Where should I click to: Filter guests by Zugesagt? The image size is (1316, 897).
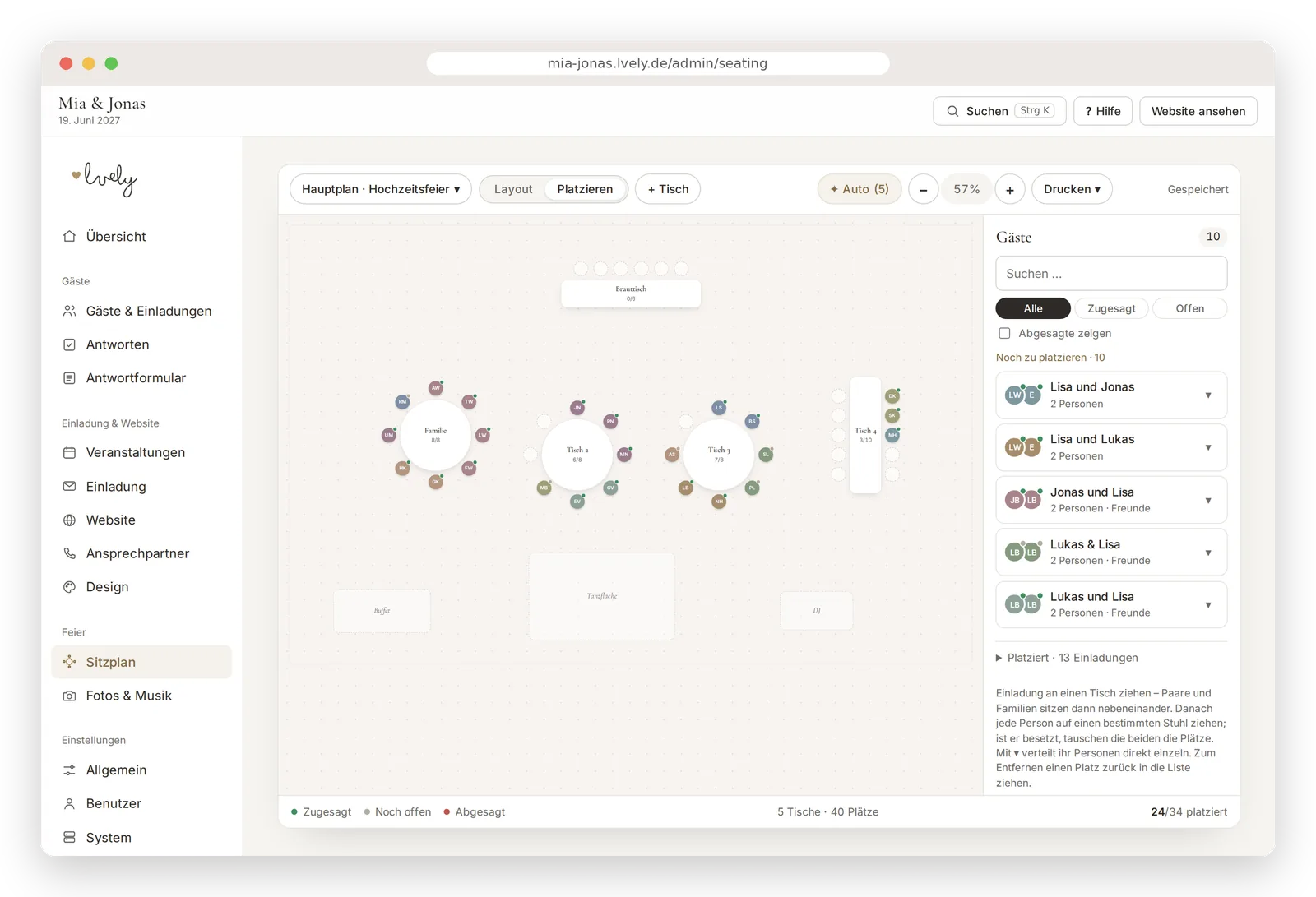click(1111, 308)
